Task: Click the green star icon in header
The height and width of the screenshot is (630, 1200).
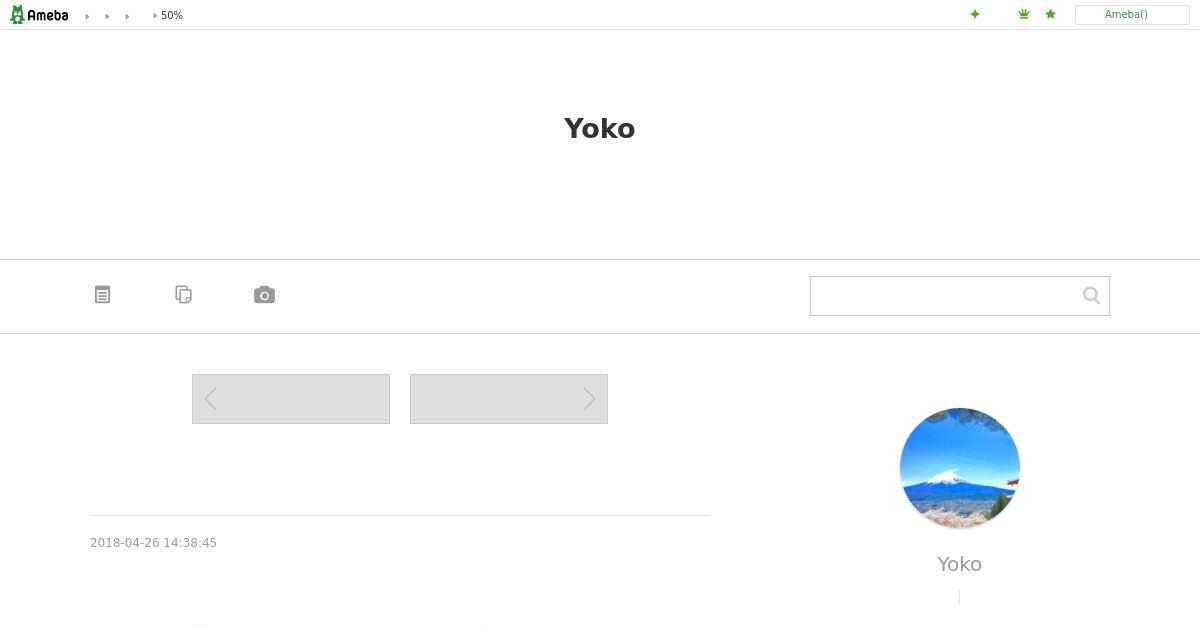Action: click(x=1050, y=14)
